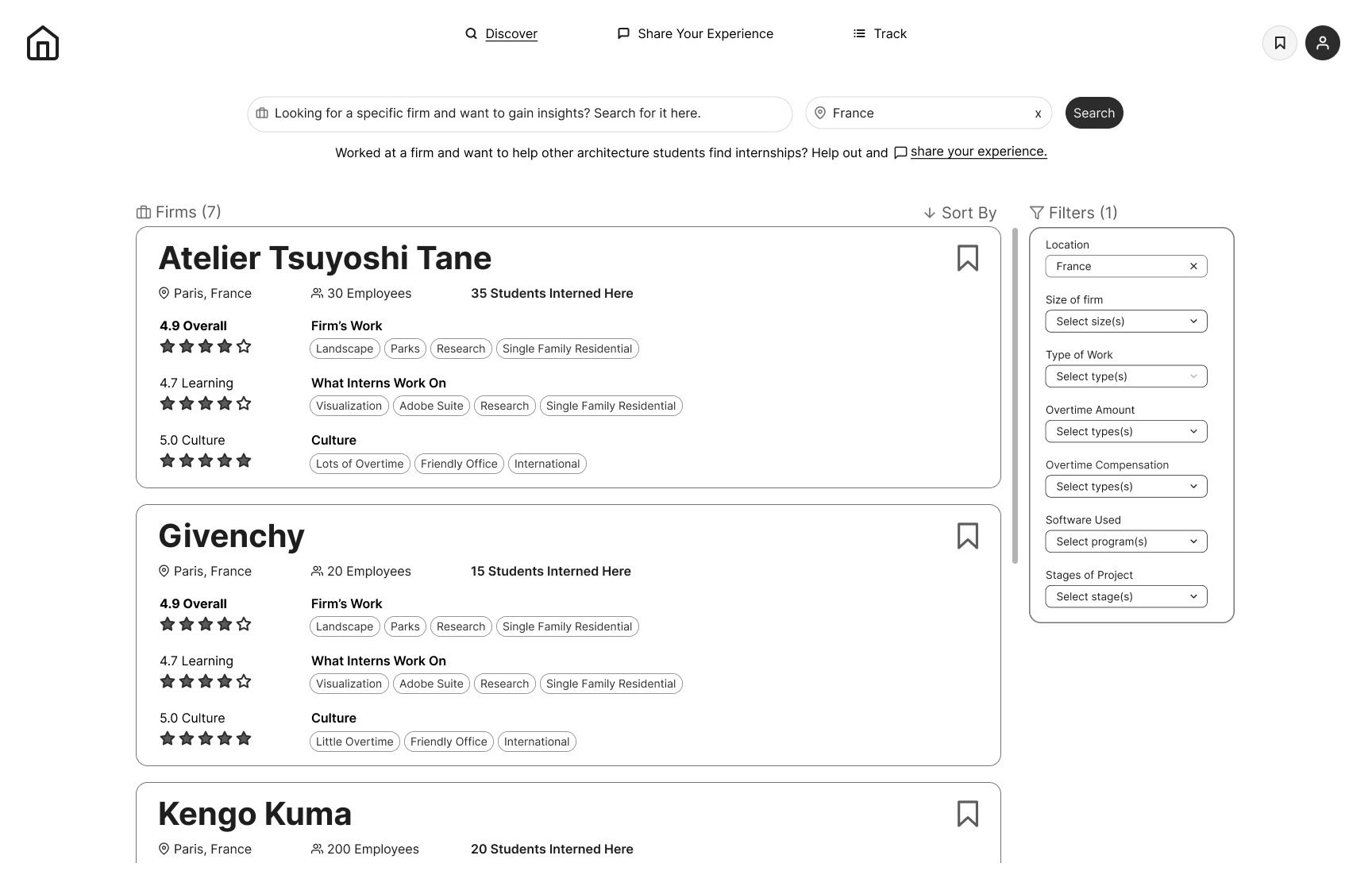
Task: Click the chat icon before share your experience link
Action: tap(900, 152)
